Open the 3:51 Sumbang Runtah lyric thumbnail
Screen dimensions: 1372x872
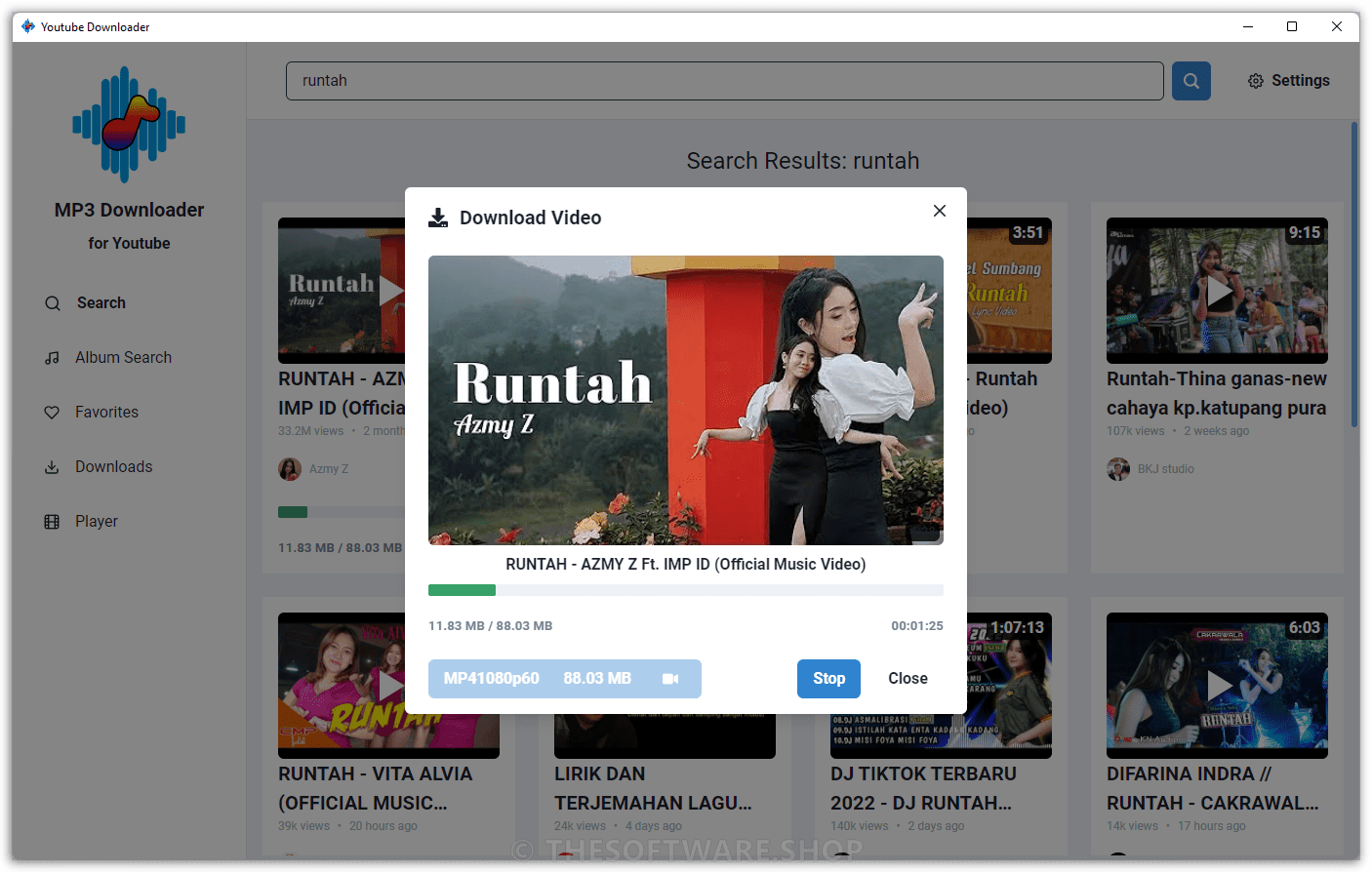click(x=1009, y=291)
